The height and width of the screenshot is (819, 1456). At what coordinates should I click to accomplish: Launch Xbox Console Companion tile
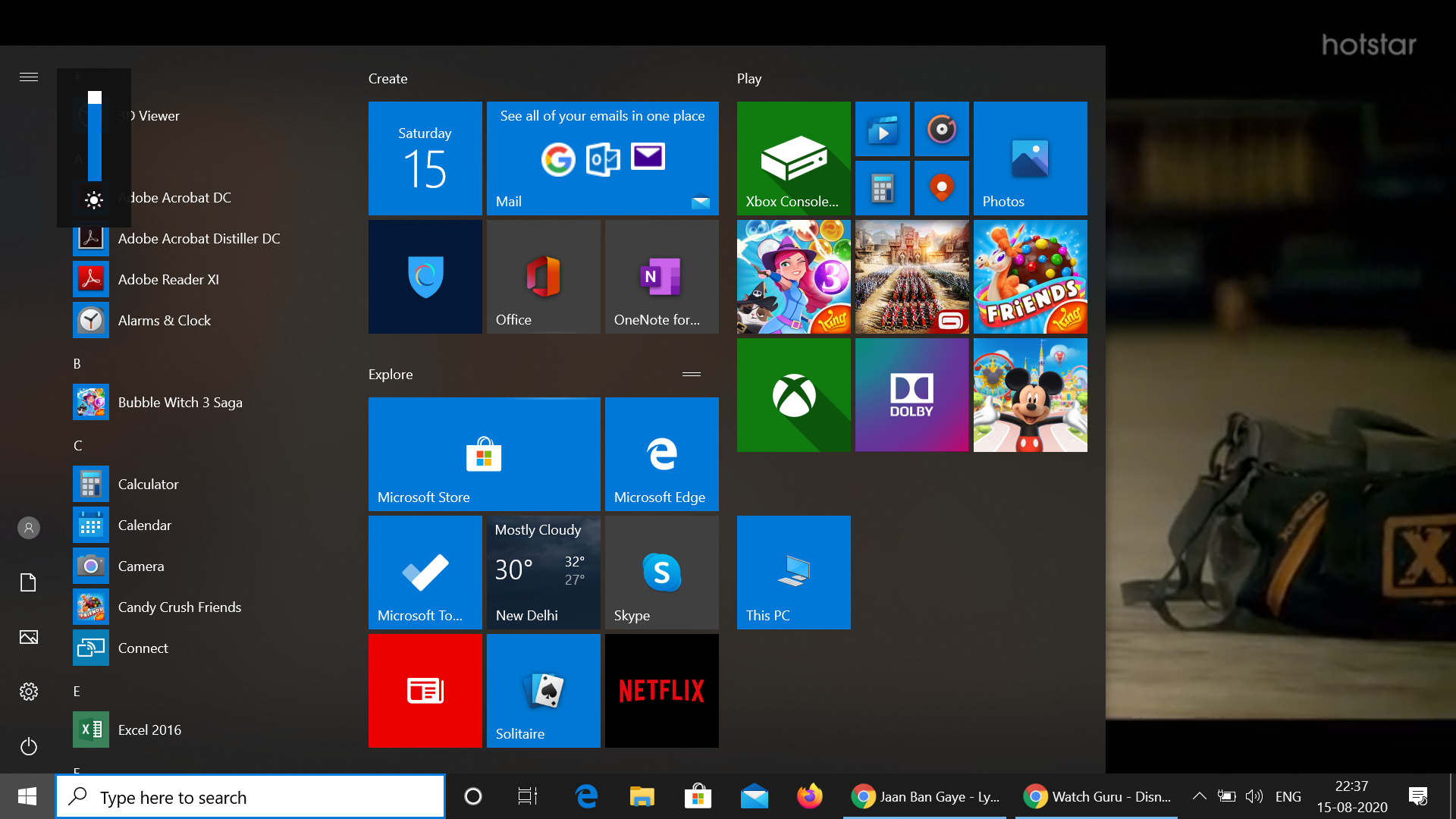point(794,158)
